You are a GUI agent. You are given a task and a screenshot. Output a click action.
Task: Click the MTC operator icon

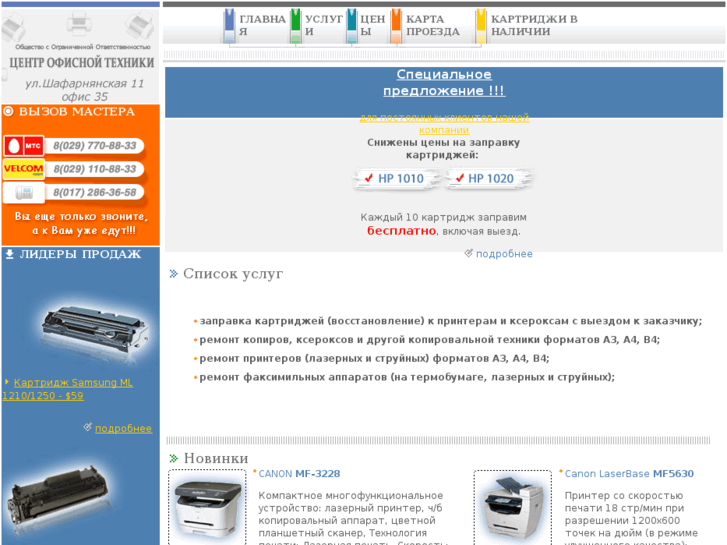24,146
